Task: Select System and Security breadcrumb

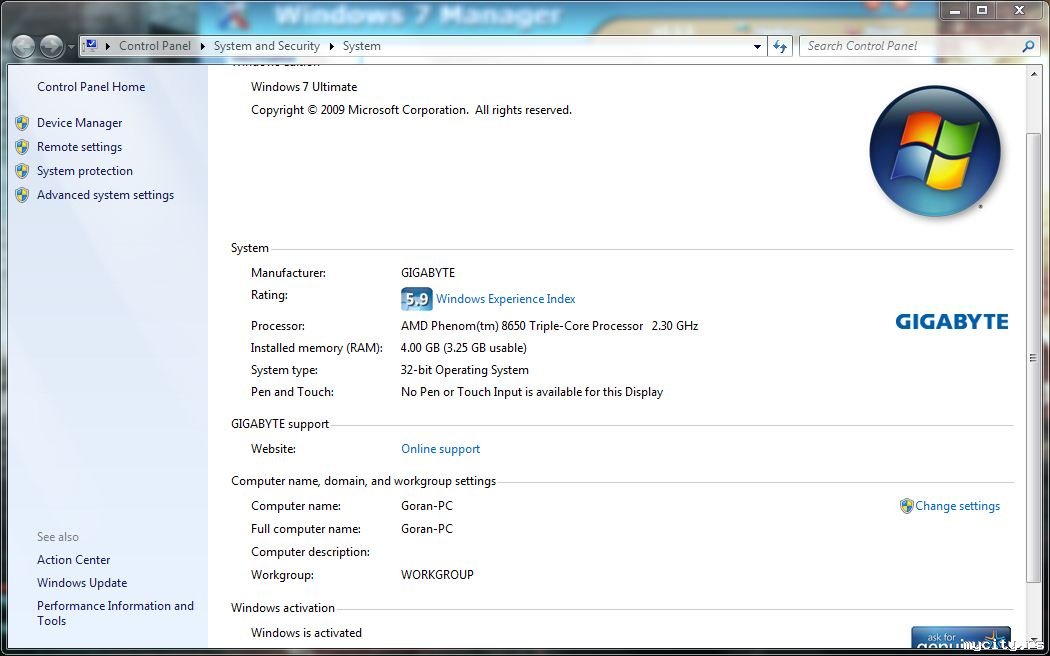Action: pyautogui.click(x=267, y=46)
